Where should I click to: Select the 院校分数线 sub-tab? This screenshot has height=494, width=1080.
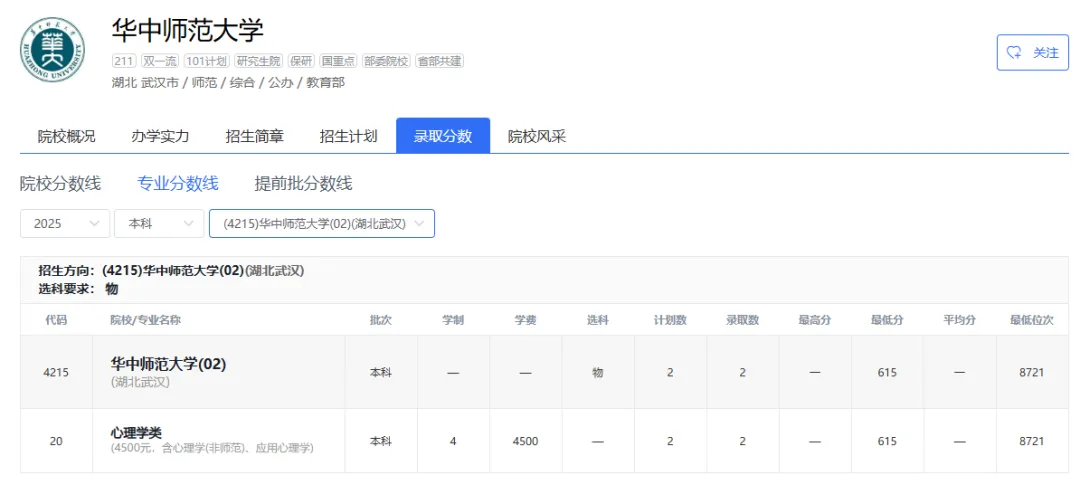[x=61, y=183]
